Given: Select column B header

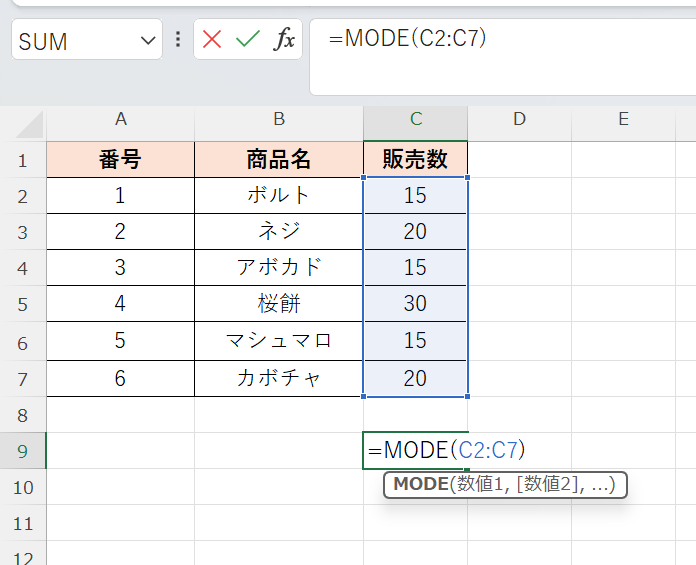Looking at the screenshot, I should [x=279, y=120].
